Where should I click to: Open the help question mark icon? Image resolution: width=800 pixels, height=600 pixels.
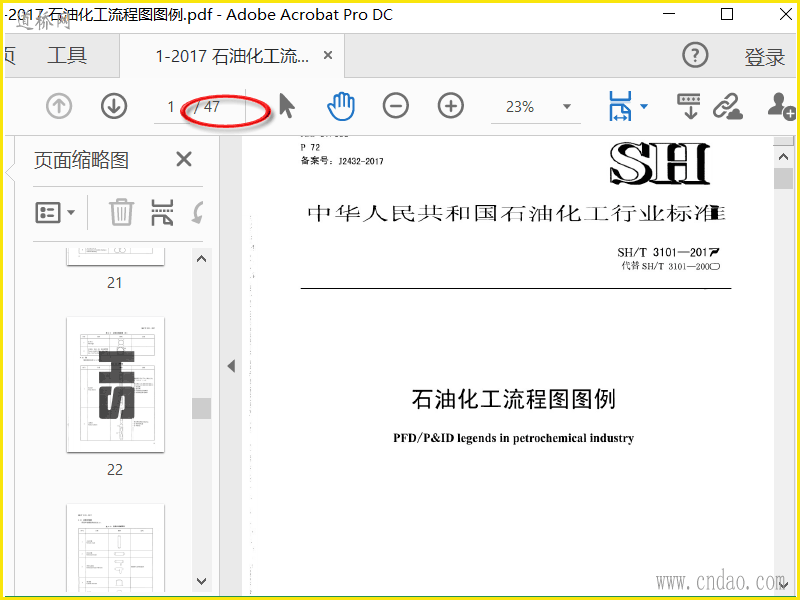coord(695,55)
